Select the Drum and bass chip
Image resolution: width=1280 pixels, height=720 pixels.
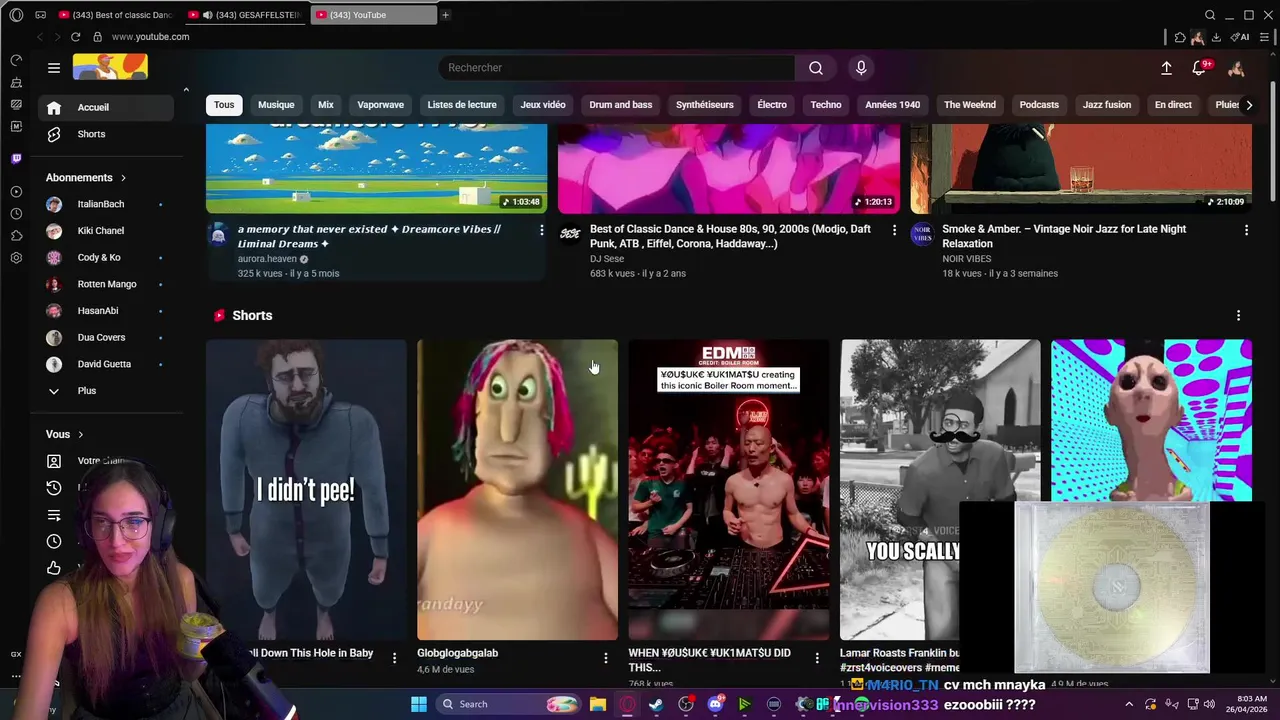click(621, 105)
